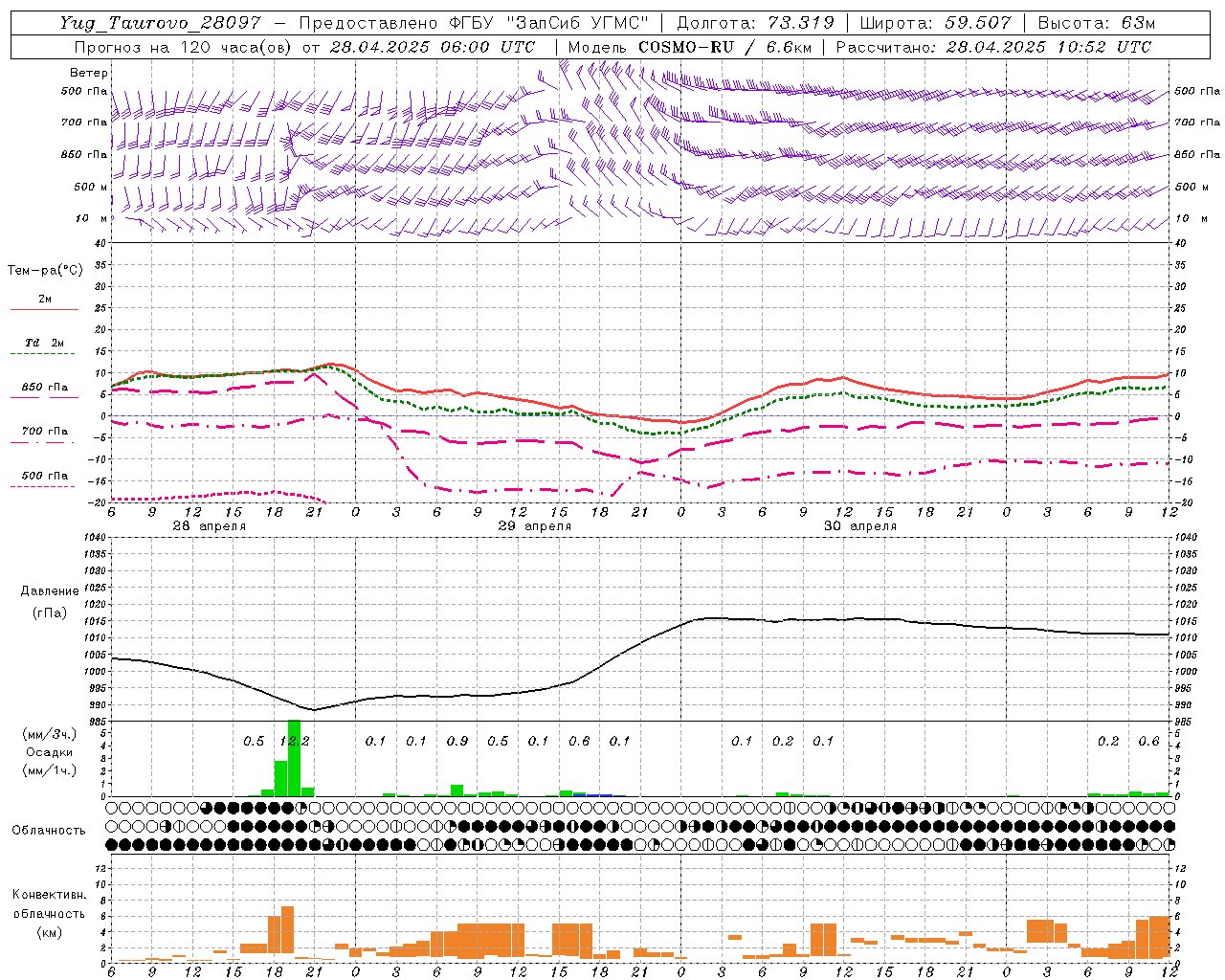
Task: Select the "(мм/3ч.)" precipitation unit label
Action: click(x=49, y=734)
